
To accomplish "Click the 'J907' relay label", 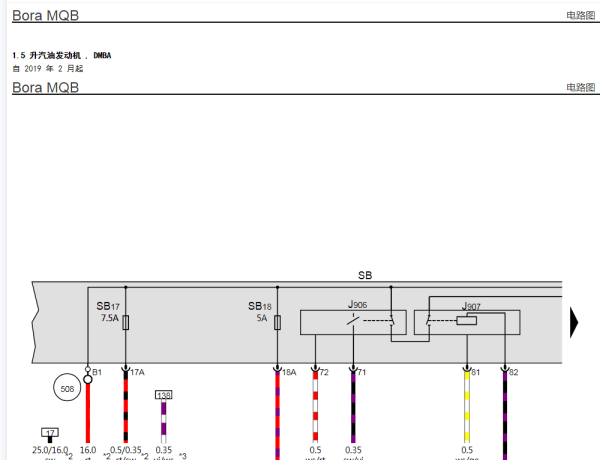I will (x=471, y=307).
